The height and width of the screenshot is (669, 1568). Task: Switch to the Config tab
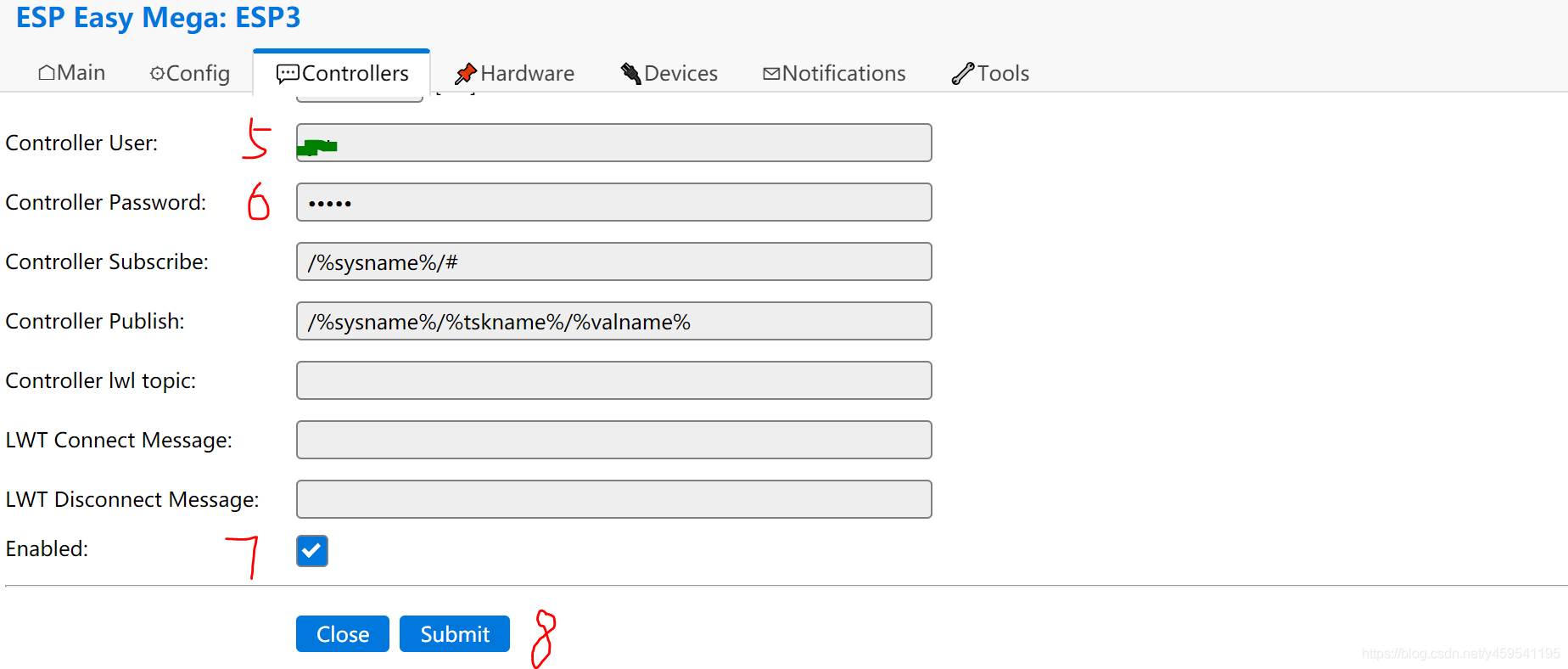pyautogui.click(x=190, y=73)
